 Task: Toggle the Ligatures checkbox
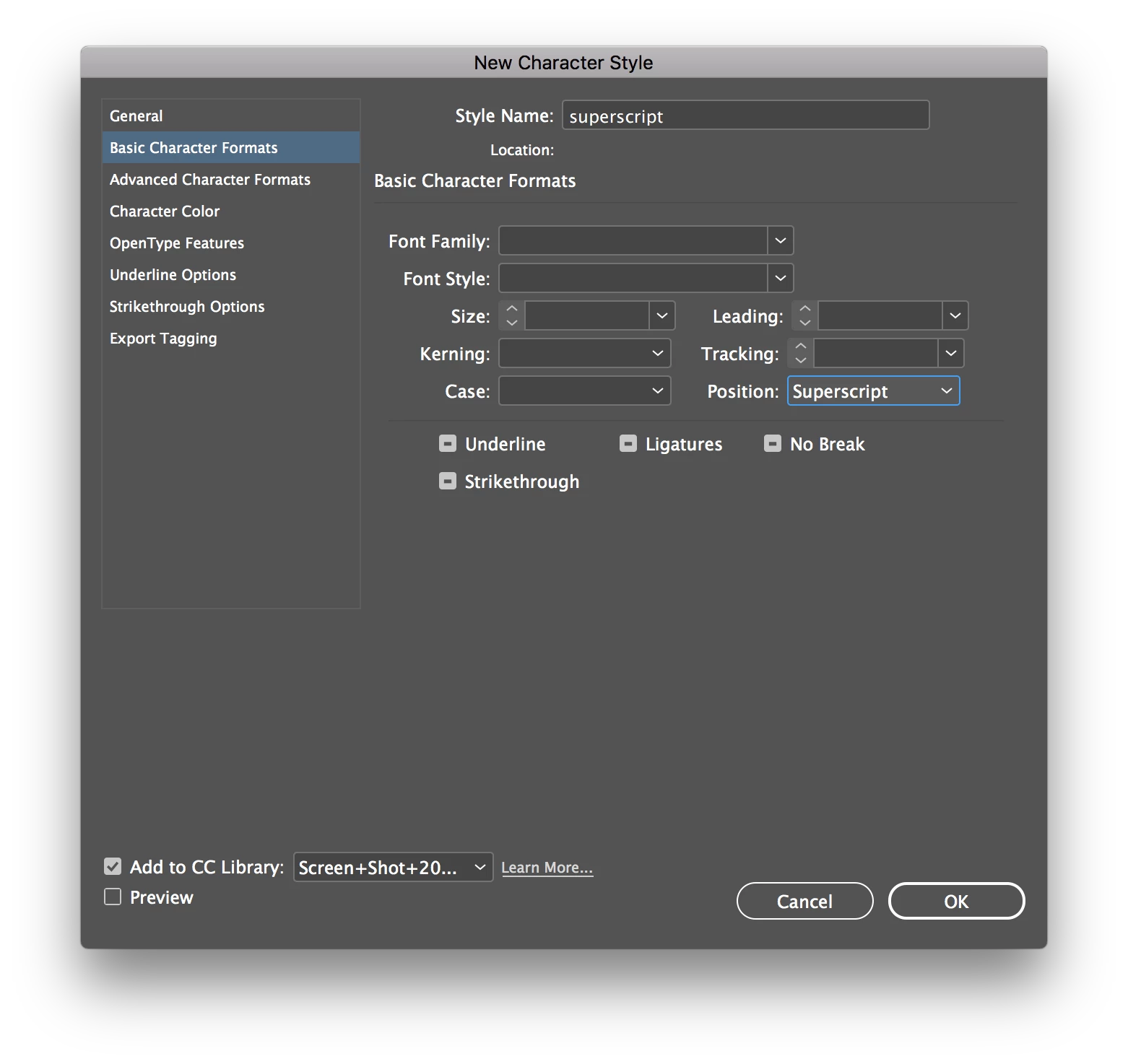[628, 443]
